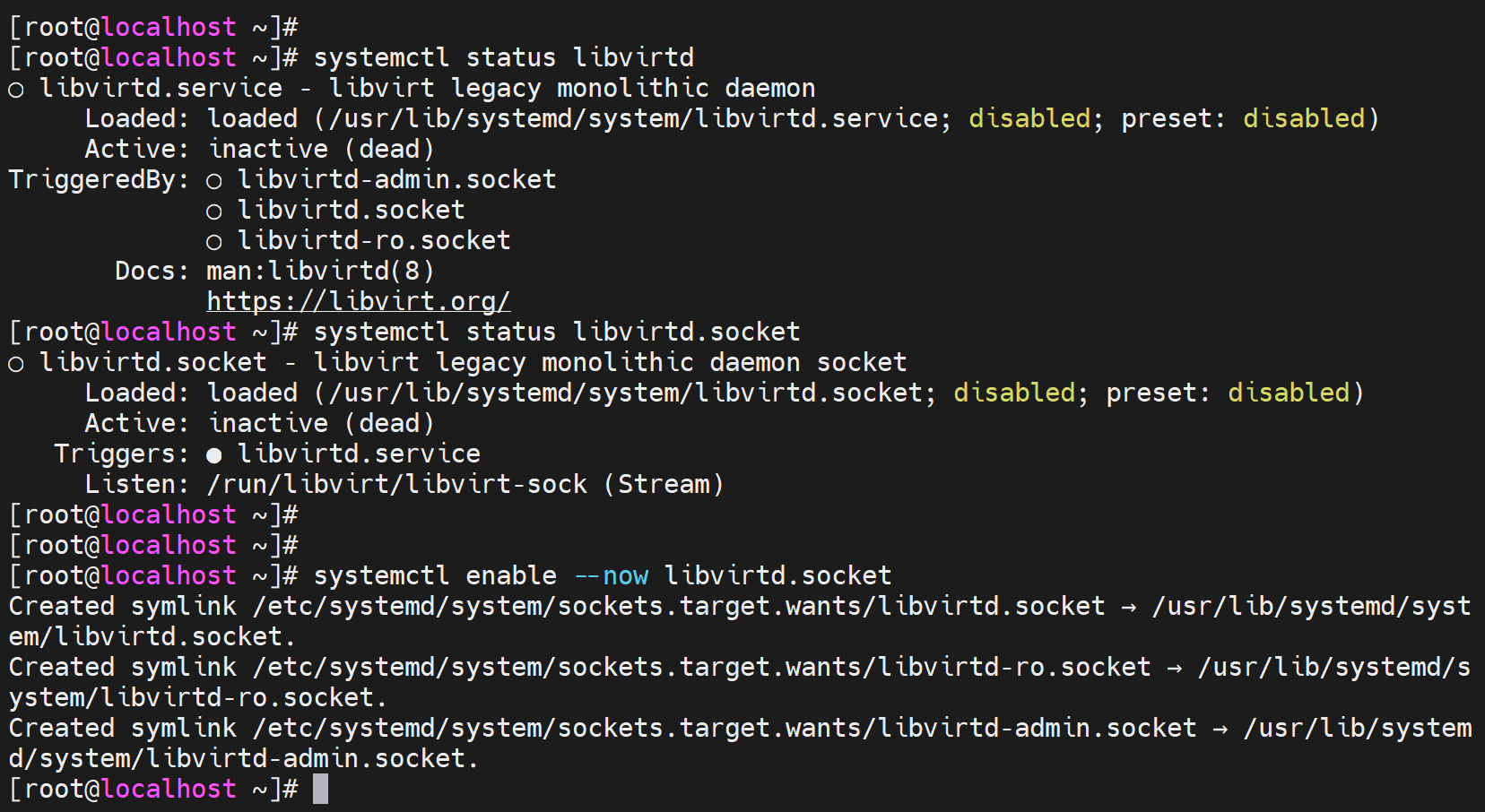1485x812 pixels.
Task: Click hollow circle beside libvirtd.socket under TriggeredBy
Action: click(x=213, y=212)
